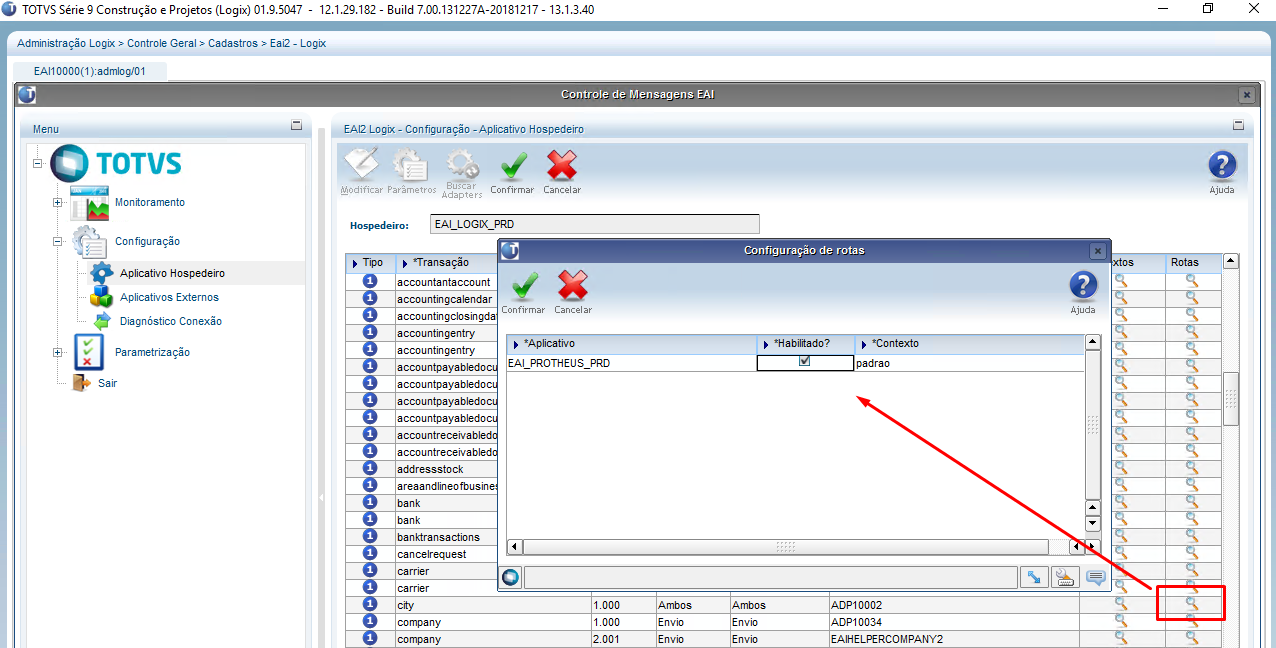This screenshot has width=1276, height=648.
Task: Click the EAIHELPERCOMPANY2 cell
Action: tap(953, 639)
